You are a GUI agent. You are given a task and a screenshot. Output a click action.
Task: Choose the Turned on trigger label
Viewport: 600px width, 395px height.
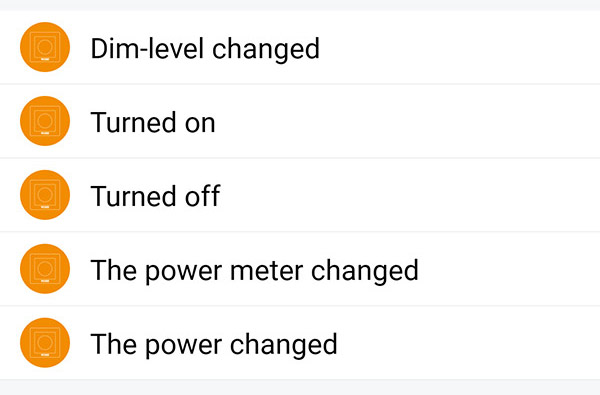[153, 122]
